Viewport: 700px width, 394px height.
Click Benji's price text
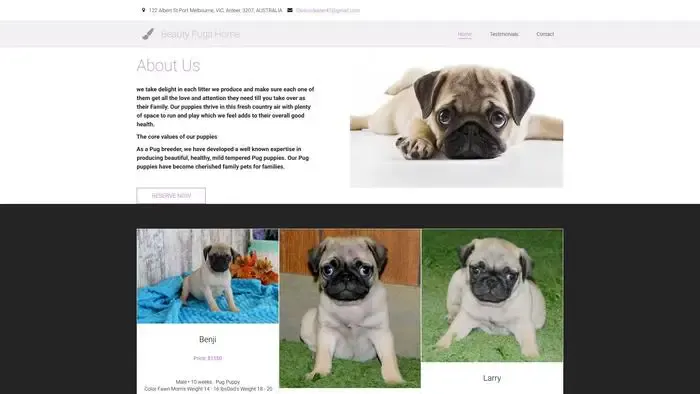[x=208, y=358]
